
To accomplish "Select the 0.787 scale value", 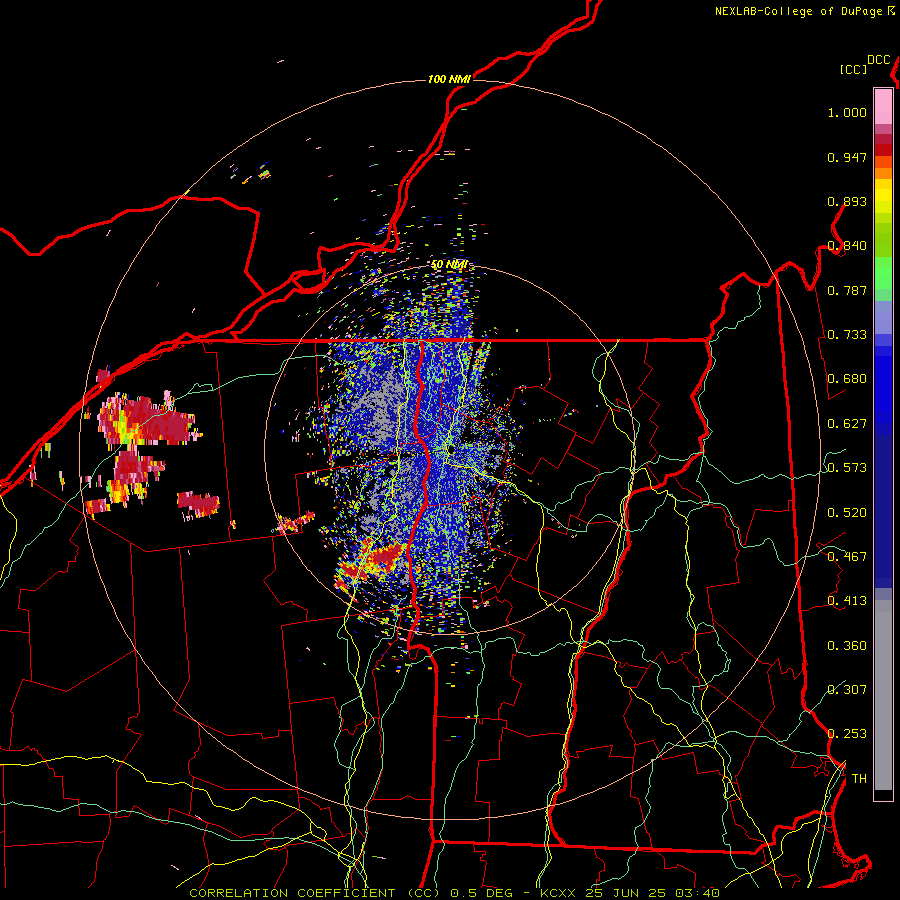I will click(x=847, y=290).
